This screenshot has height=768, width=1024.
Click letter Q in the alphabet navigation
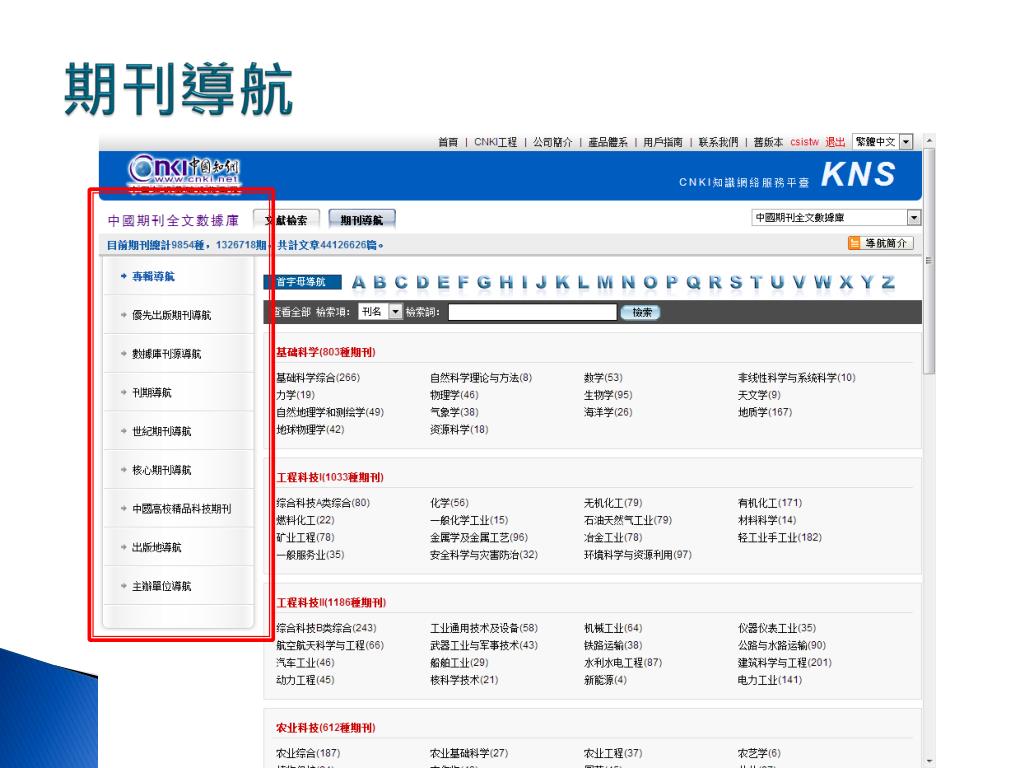coord(693,282)
